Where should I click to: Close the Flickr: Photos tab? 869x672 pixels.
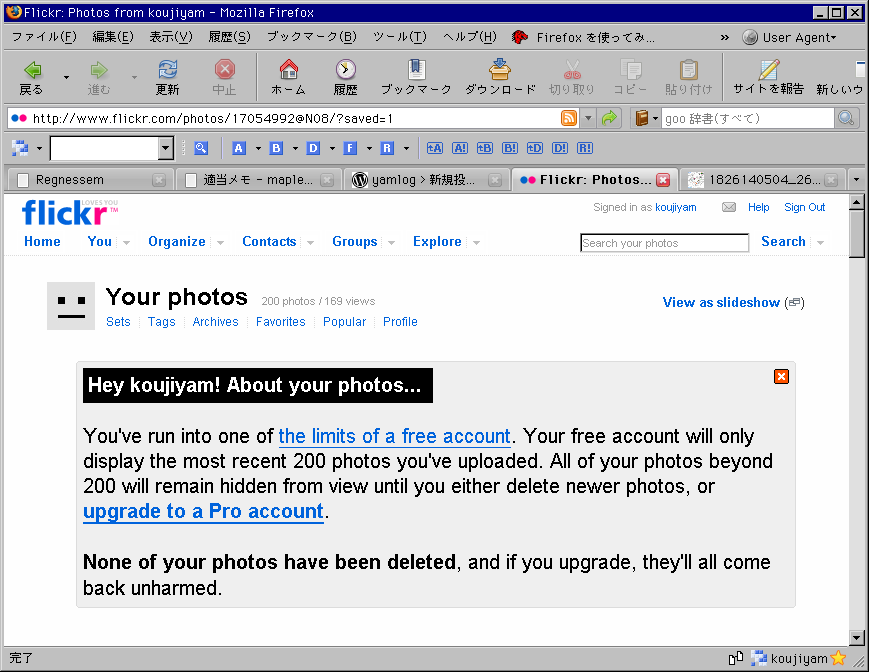663,179
